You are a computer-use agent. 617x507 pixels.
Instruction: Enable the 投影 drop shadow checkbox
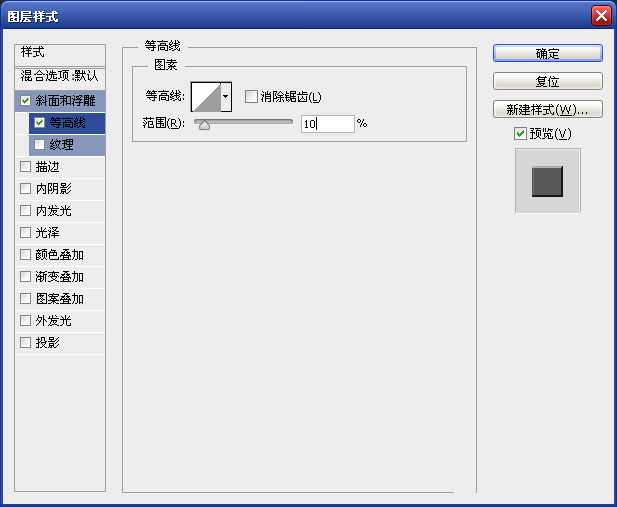click(x=25, y=343)
